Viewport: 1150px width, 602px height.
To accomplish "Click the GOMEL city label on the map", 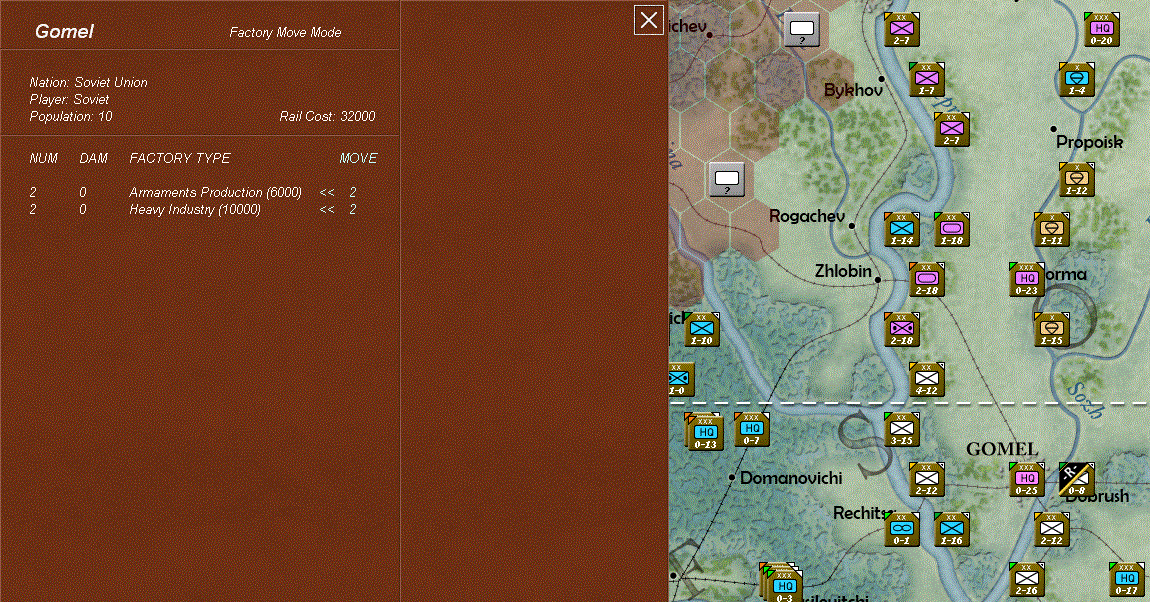I will [x=1002, y=449].
